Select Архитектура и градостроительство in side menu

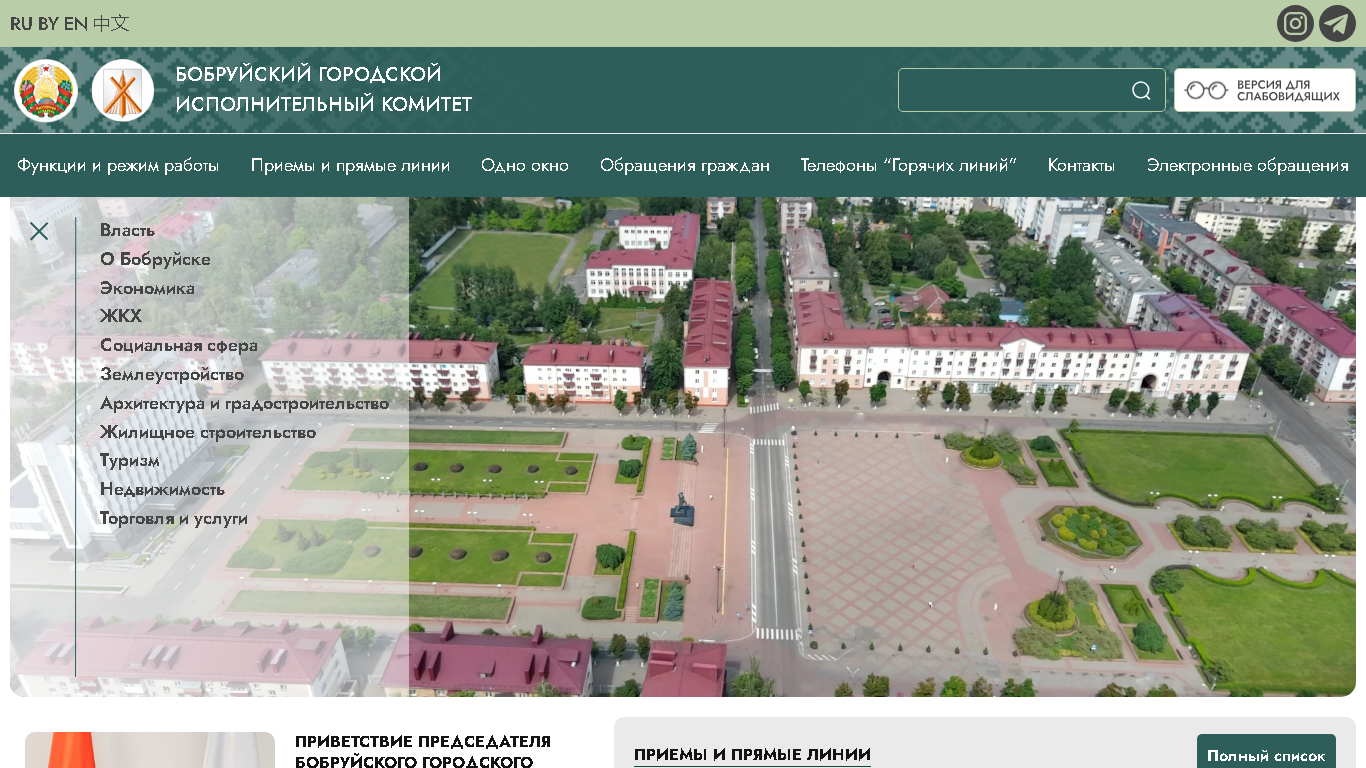pyautogui.click(x=244, y=404)
